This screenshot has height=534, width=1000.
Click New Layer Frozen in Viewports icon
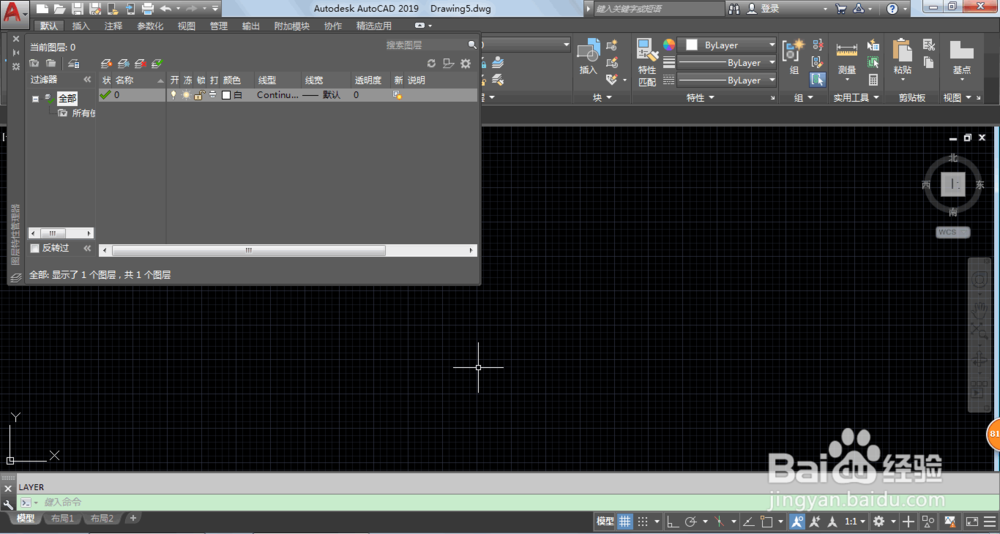[124, 63]
